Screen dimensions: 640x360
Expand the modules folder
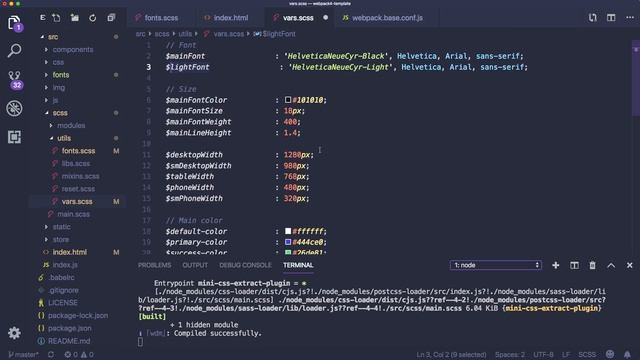(71, 125)
